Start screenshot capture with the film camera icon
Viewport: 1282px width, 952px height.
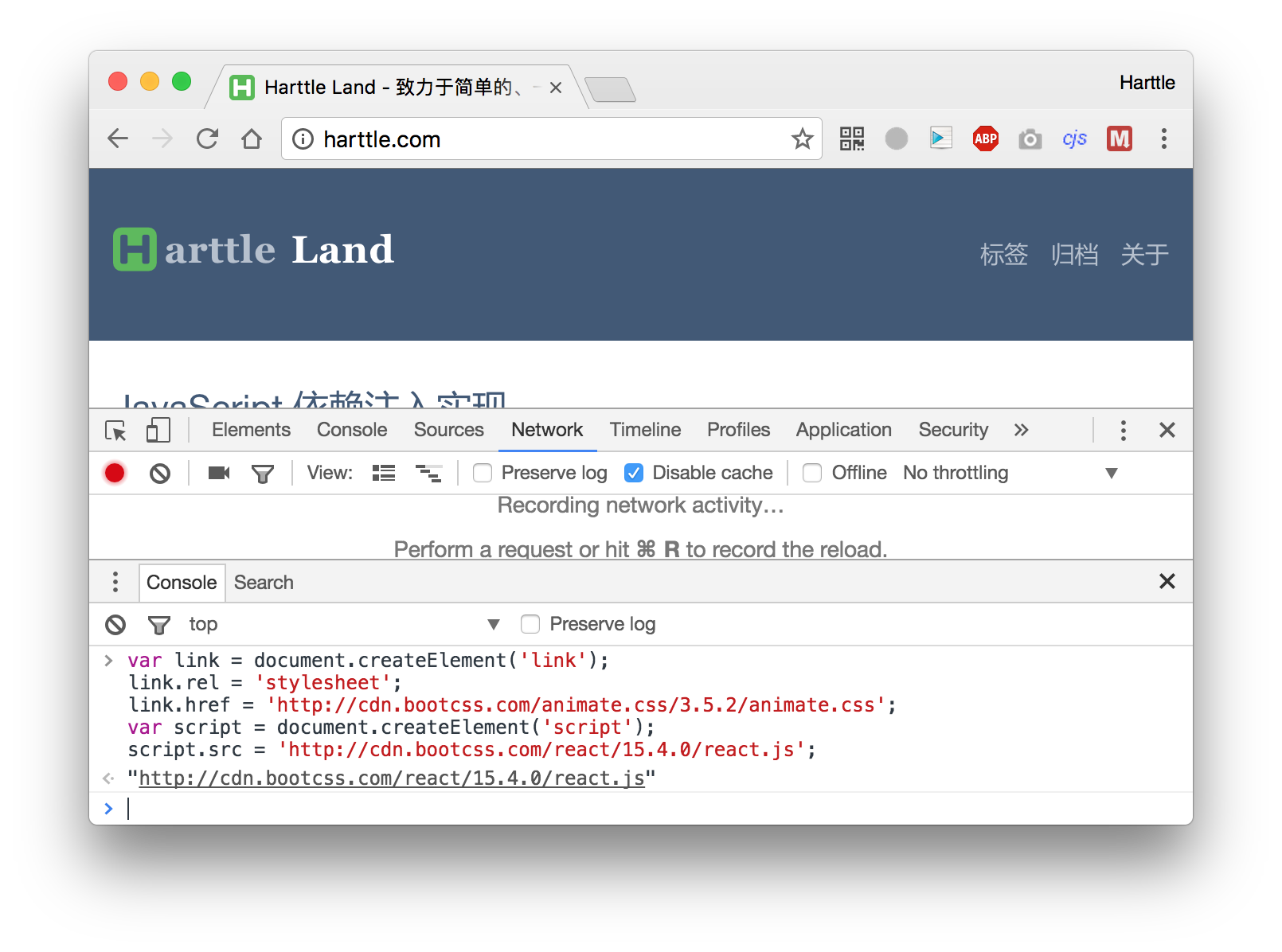pyautogui.click(x=218, y=473)
